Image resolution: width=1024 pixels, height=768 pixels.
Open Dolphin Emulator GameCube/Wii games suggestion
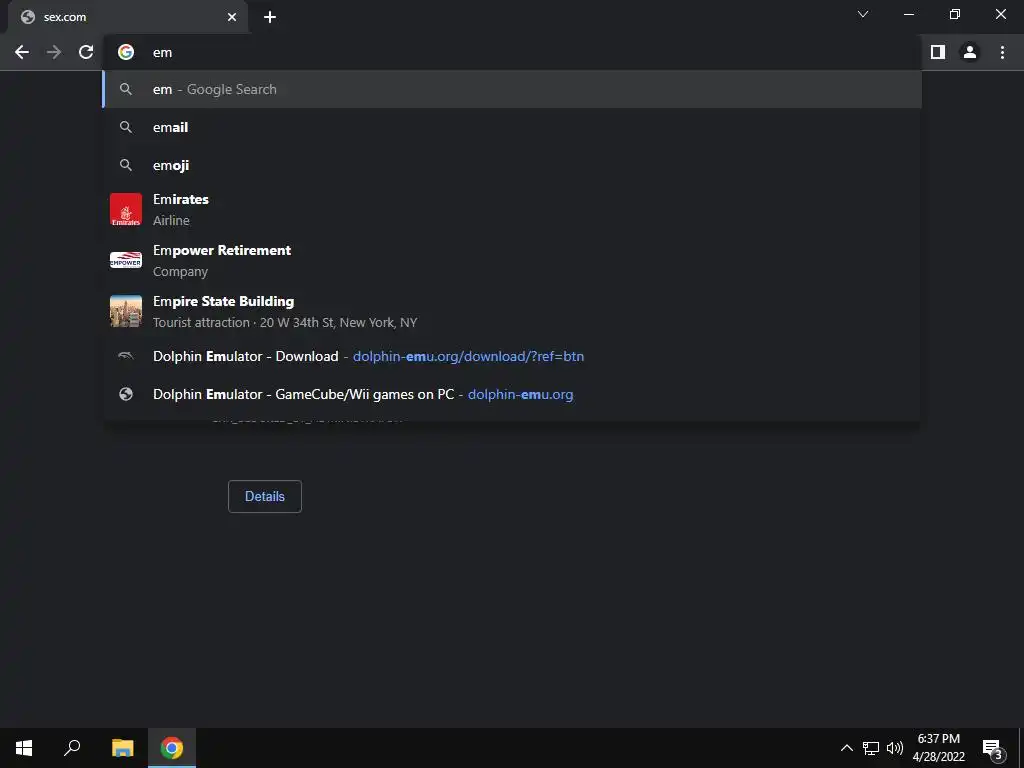tap(512, 394)
